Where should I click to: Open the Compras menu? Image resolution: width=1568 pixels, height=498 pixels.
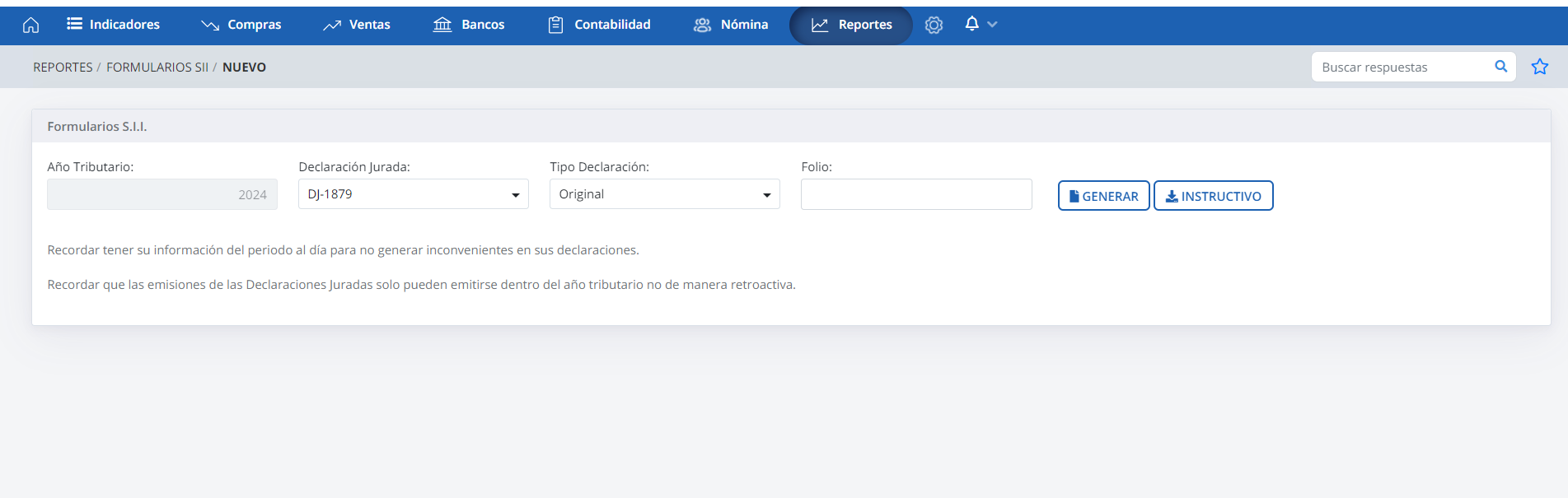[x=241, y=25]
